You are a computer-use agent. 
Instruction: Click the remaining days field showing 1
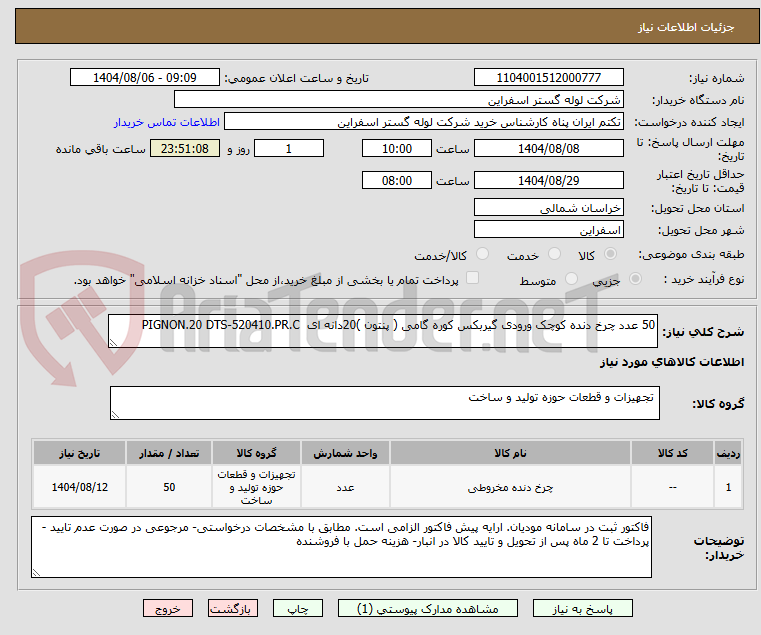[289, 149]
